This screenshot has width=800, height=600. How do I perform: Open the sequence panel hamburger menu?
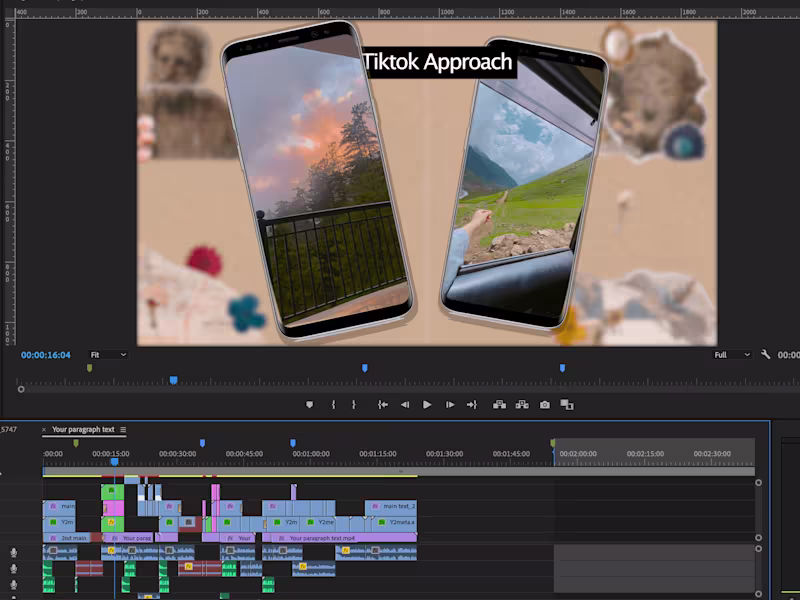click(x=123, y=430)
